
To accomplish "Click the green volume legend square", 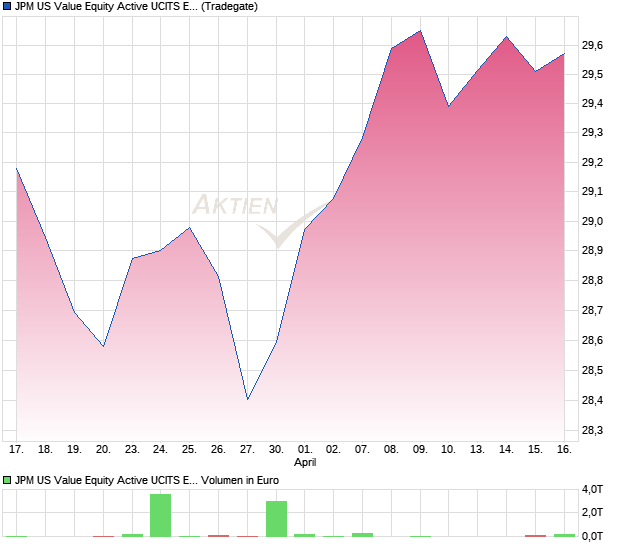I will (x=7, y=480).
